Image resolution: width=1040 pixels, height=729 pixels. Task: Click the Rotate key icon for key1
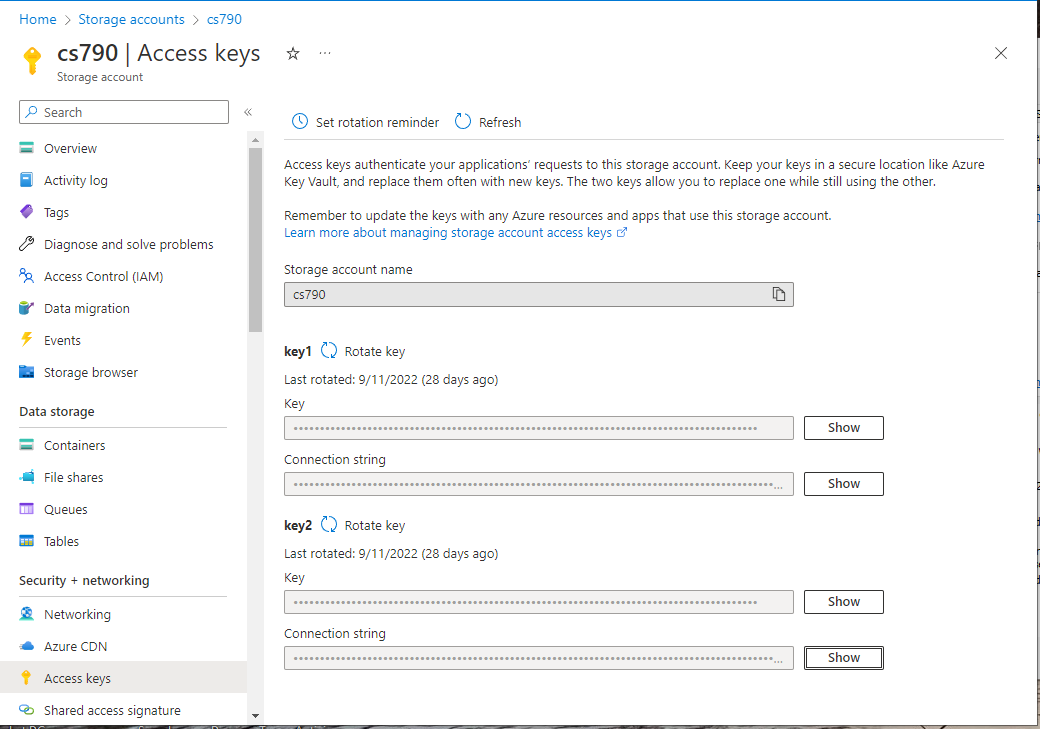(x=330, y=351)
